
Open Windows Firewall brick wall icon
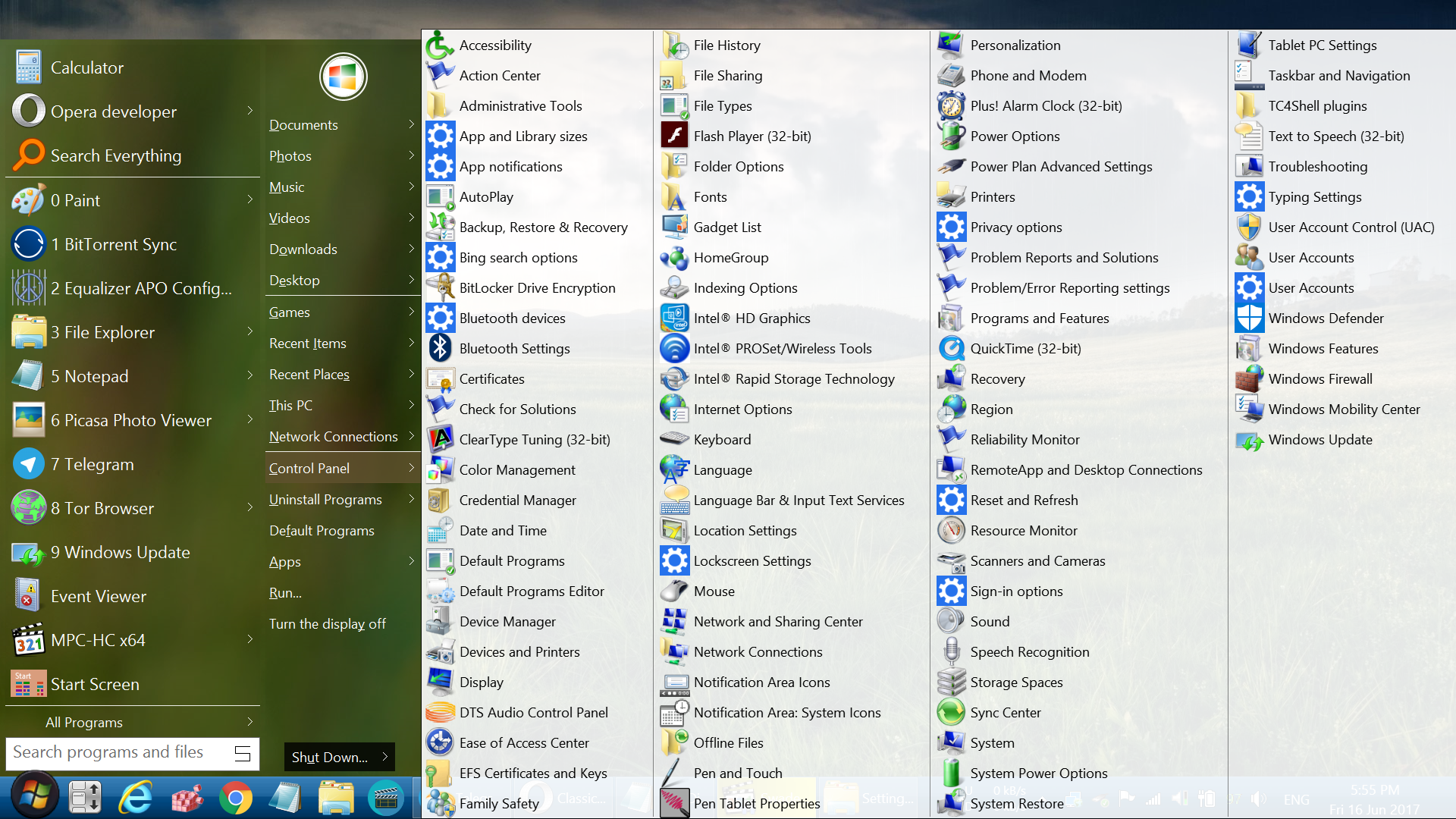point(1248,379)
